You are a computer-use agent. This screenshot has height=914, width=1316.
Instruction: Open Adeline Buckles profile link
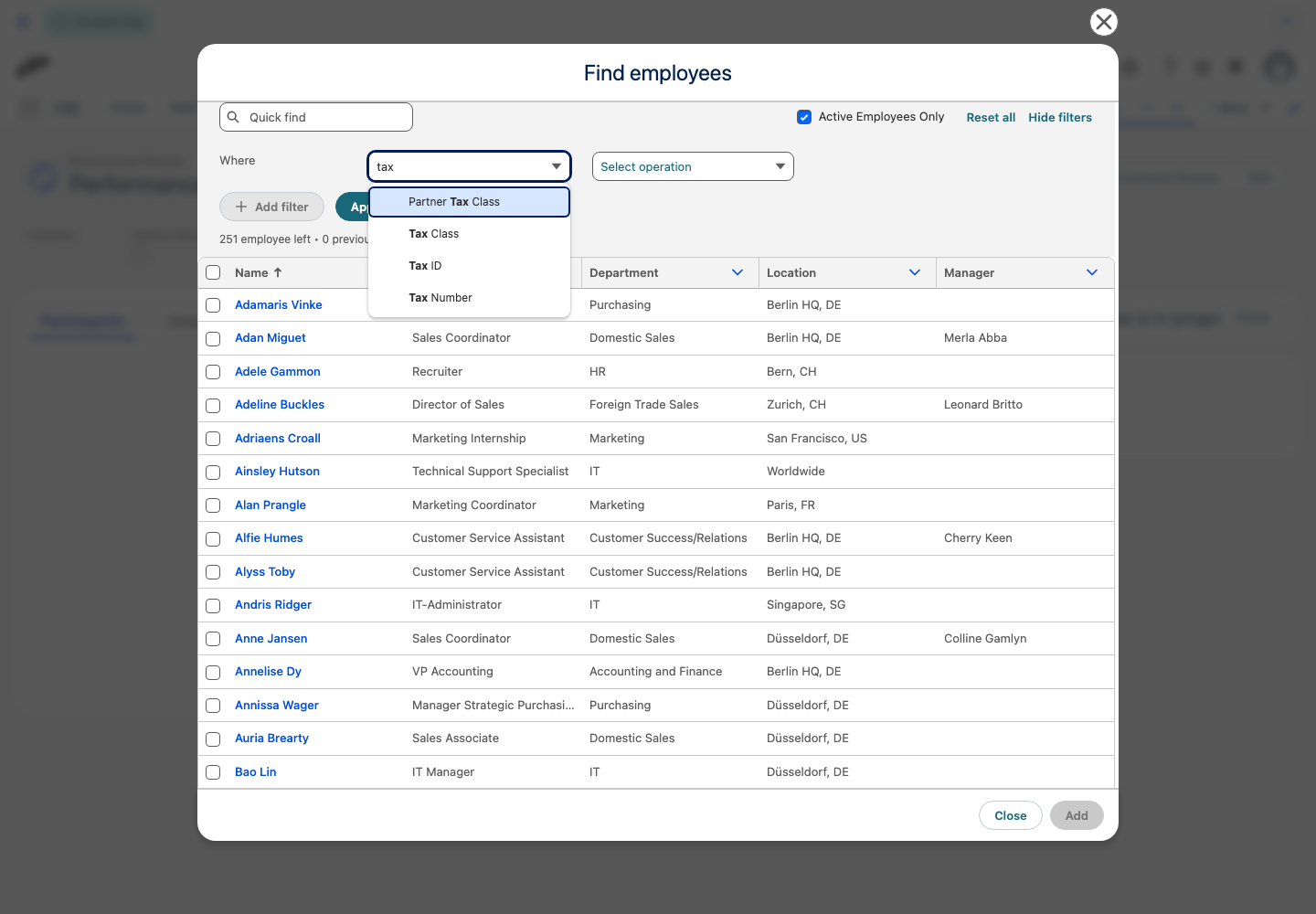click(280, 405)
